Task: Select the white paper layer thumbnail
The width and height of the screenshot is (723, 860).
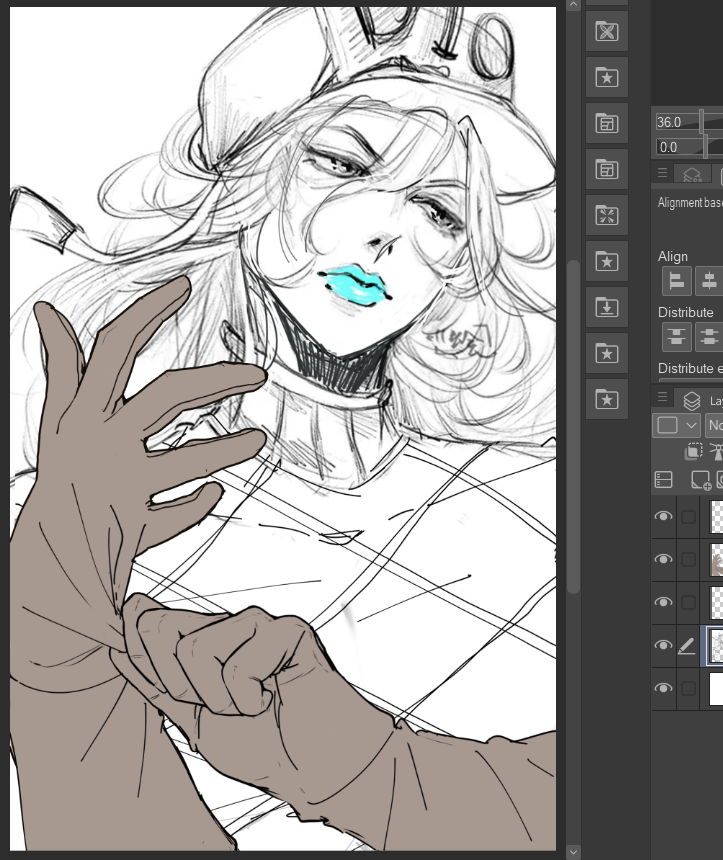Action: pos(716,688)
